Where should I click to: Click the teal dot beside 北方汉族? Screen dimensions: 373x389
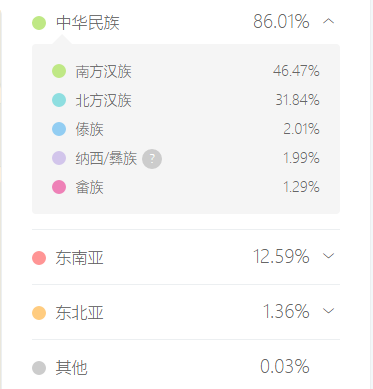point(59,100)
